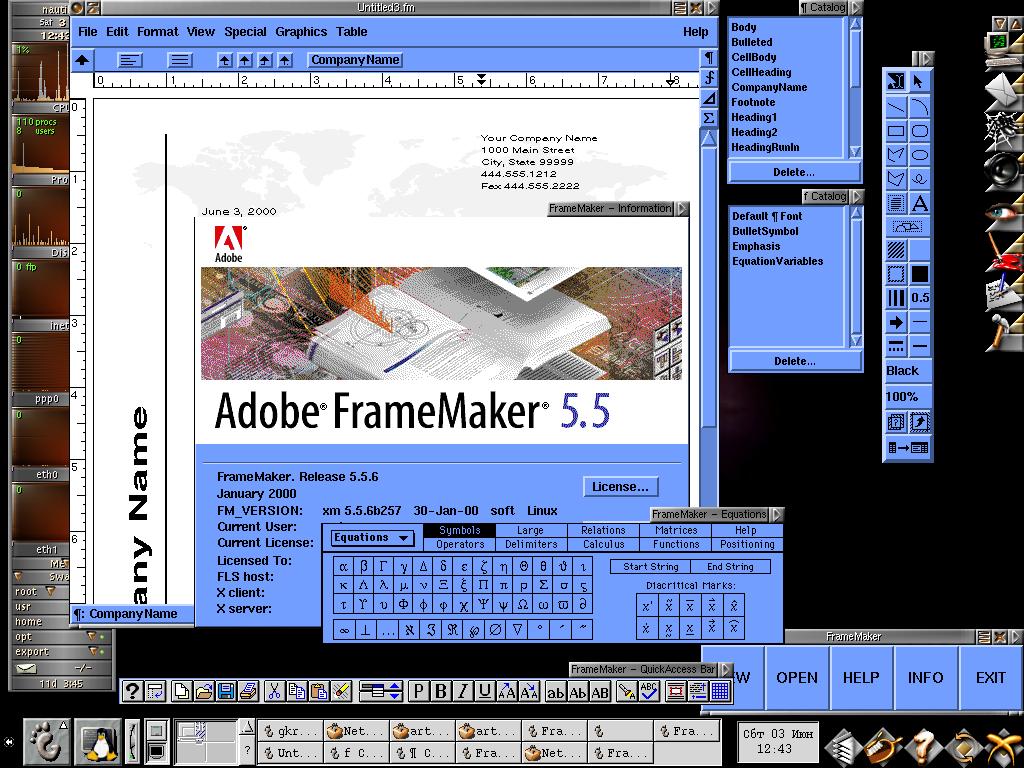
Task: Toggle line spacing button on the ruler bar
Action: click(180, 61)
